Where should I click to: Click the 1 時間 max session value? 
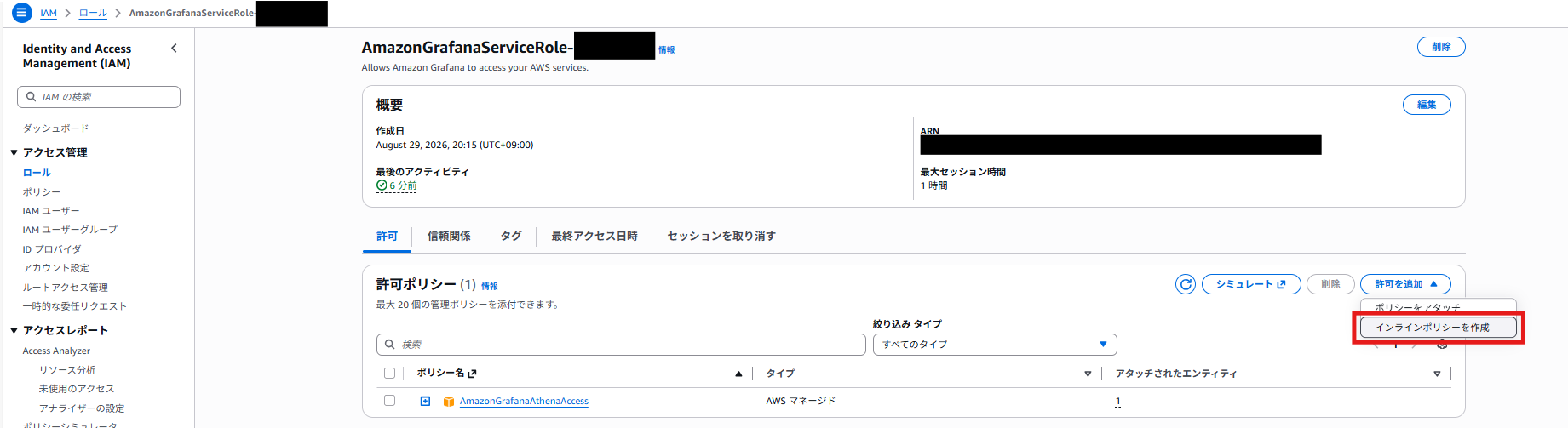(933, 185)
